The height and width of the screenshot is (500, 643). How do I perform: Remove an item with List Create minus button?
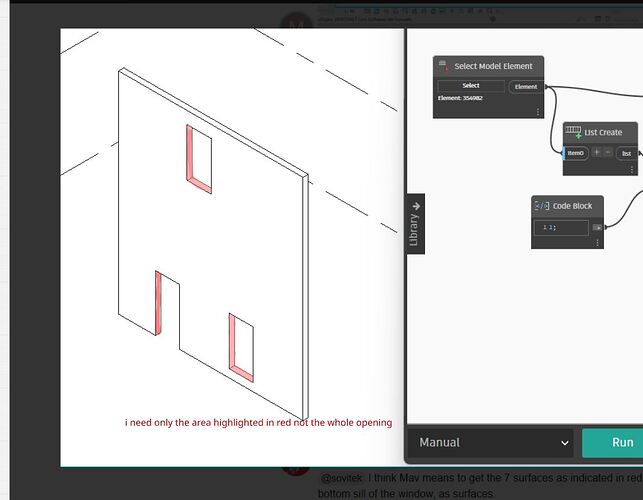click(608, 152)
